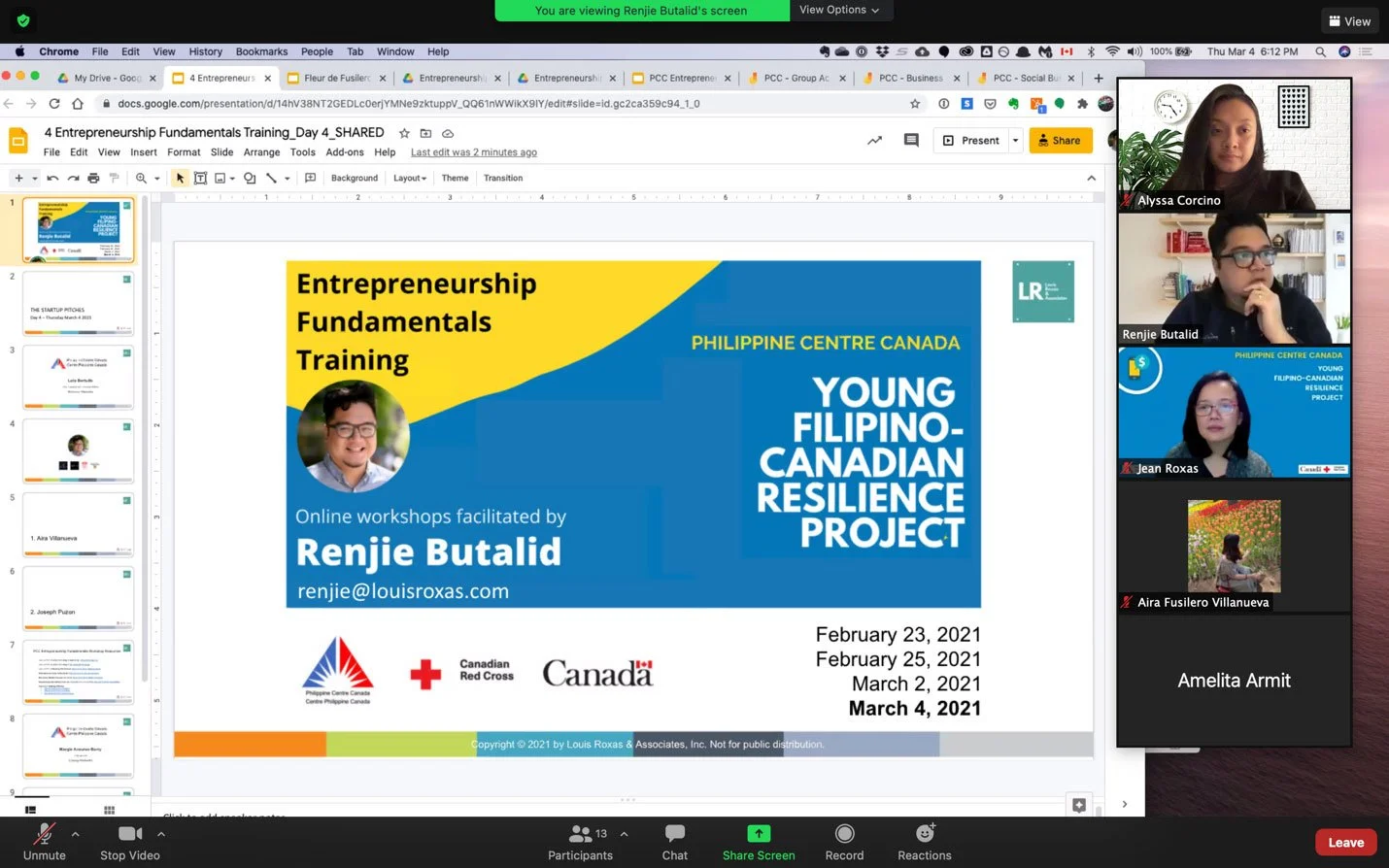
Task: Expand the new slide dropdown arrow
Action: [35, 178]
